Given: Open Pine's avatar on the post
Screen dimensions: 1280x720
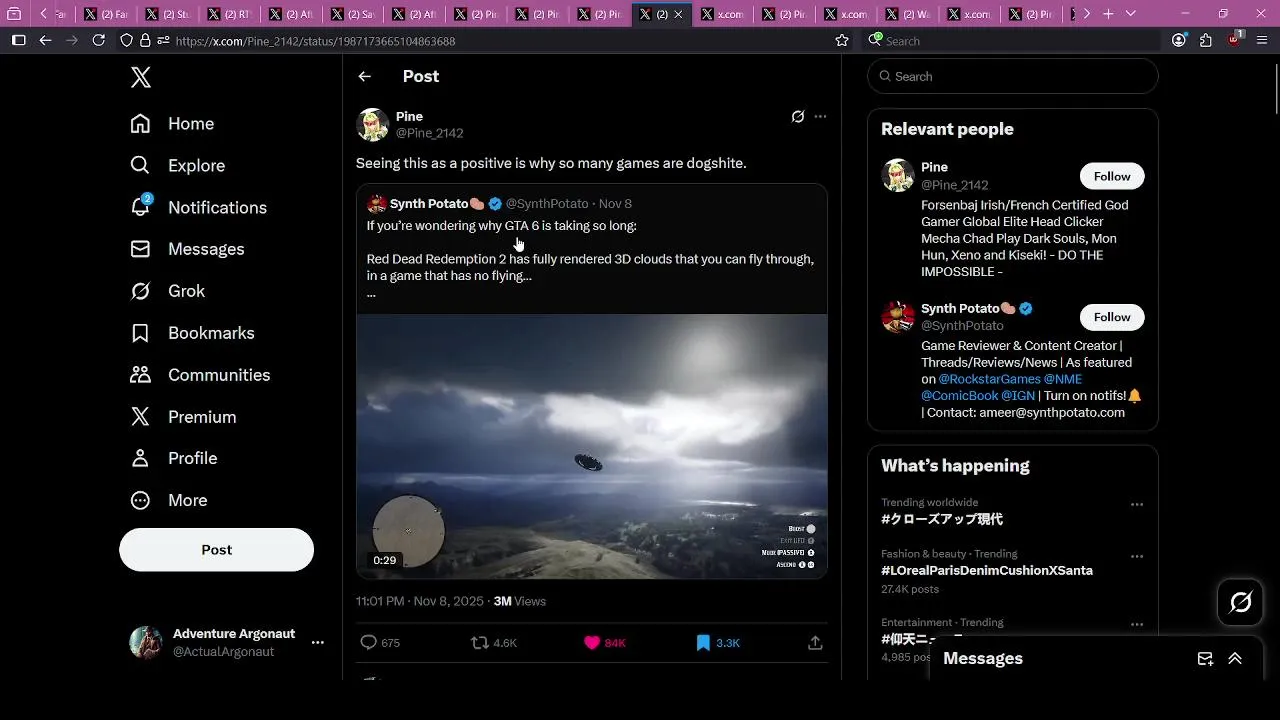Looking at the screenshot, I should (373, 125).
